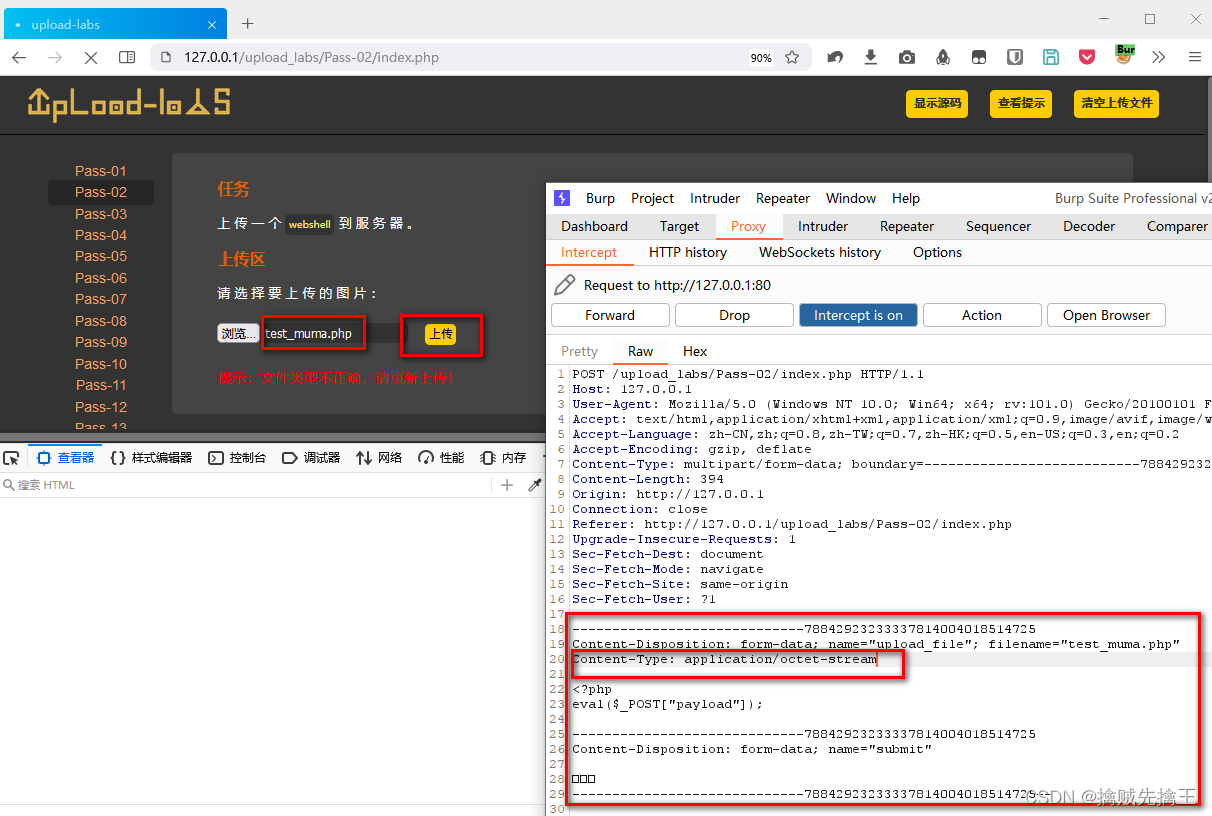The image size is (1212, 816).
Task: Click the Content-Type application/octet-stream line
Action: pyautogui.click(x=724, y=659)
